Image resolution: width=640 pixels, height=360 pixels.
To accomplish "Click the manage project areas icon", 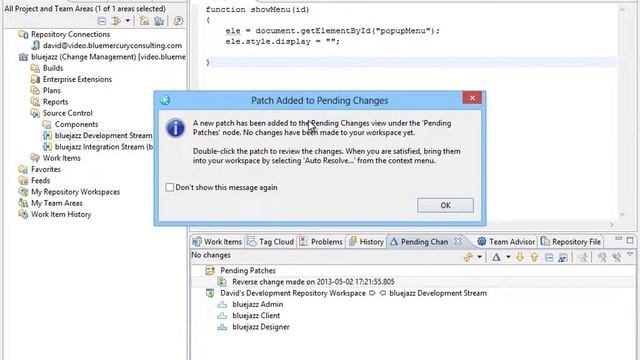I will [x=144, y=21].
